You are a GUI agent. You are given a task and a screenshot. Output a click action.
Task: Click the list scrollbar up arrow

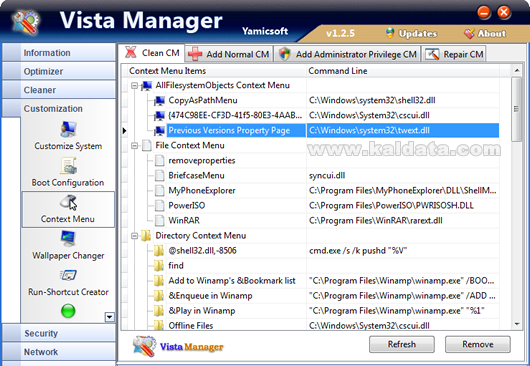(x=516, y=70)
